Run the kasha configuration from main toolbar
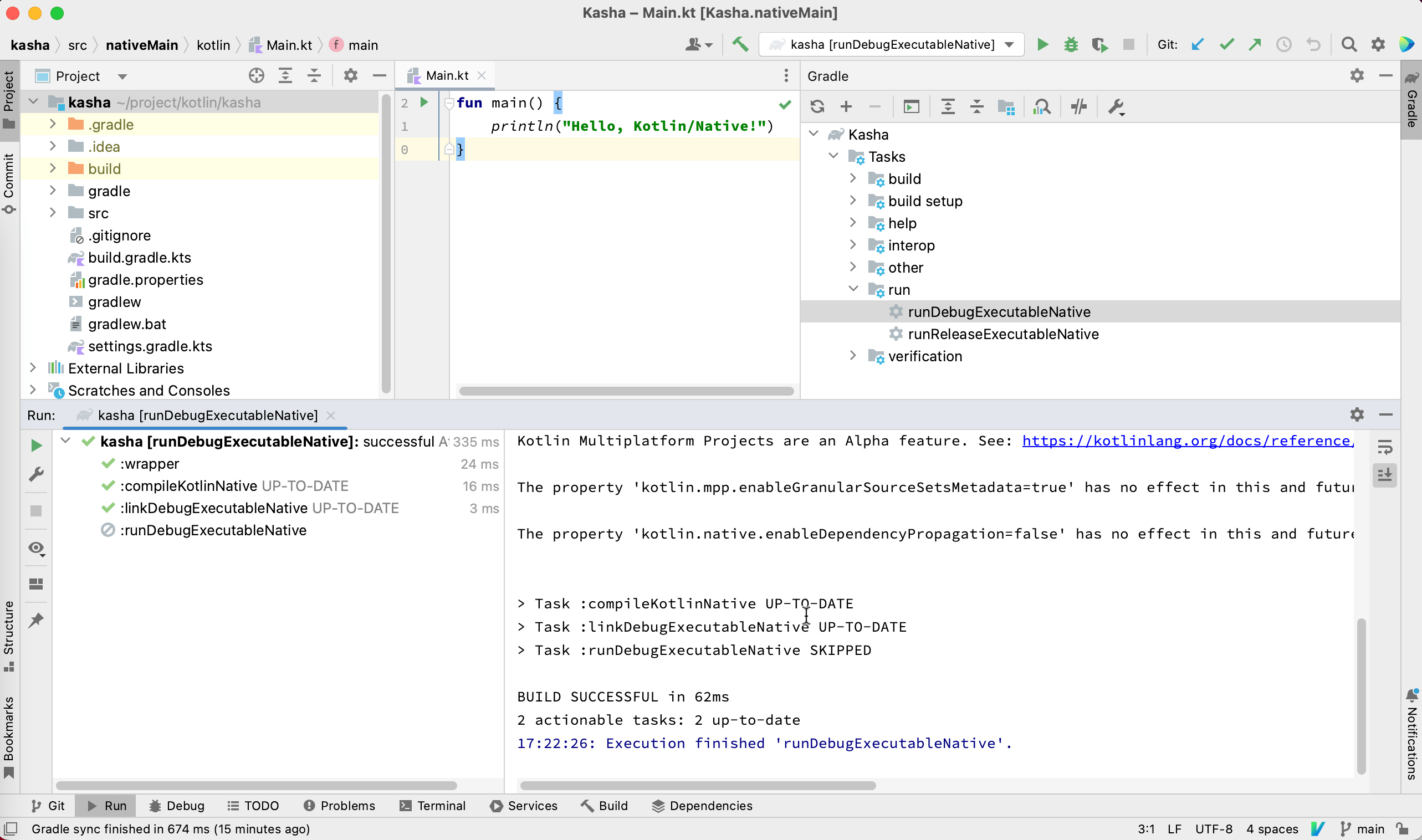This screenshot has width=1422, height=840. pos(1042,44)
